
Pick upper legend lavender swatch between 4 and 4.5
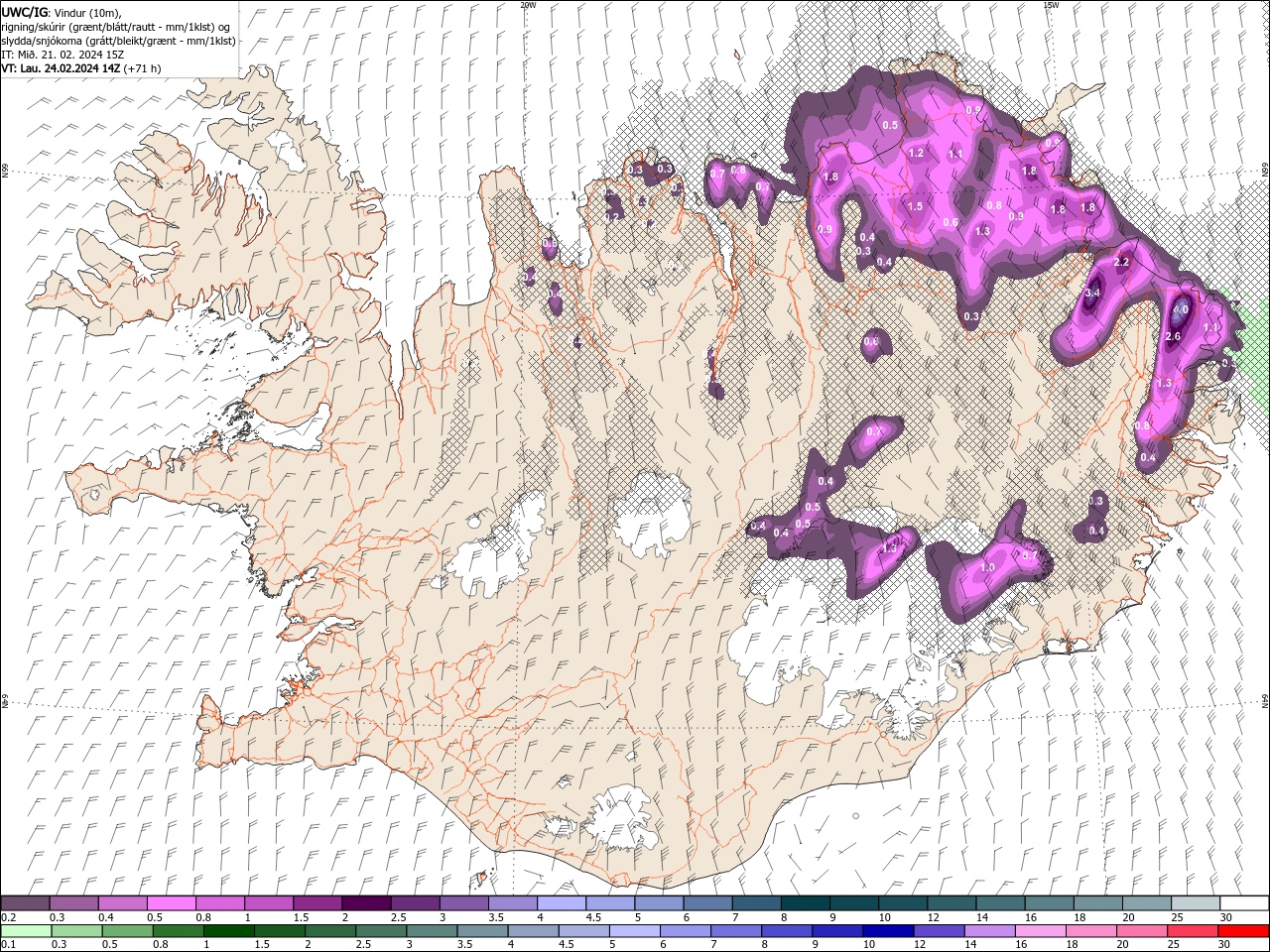tap(561, 903)
